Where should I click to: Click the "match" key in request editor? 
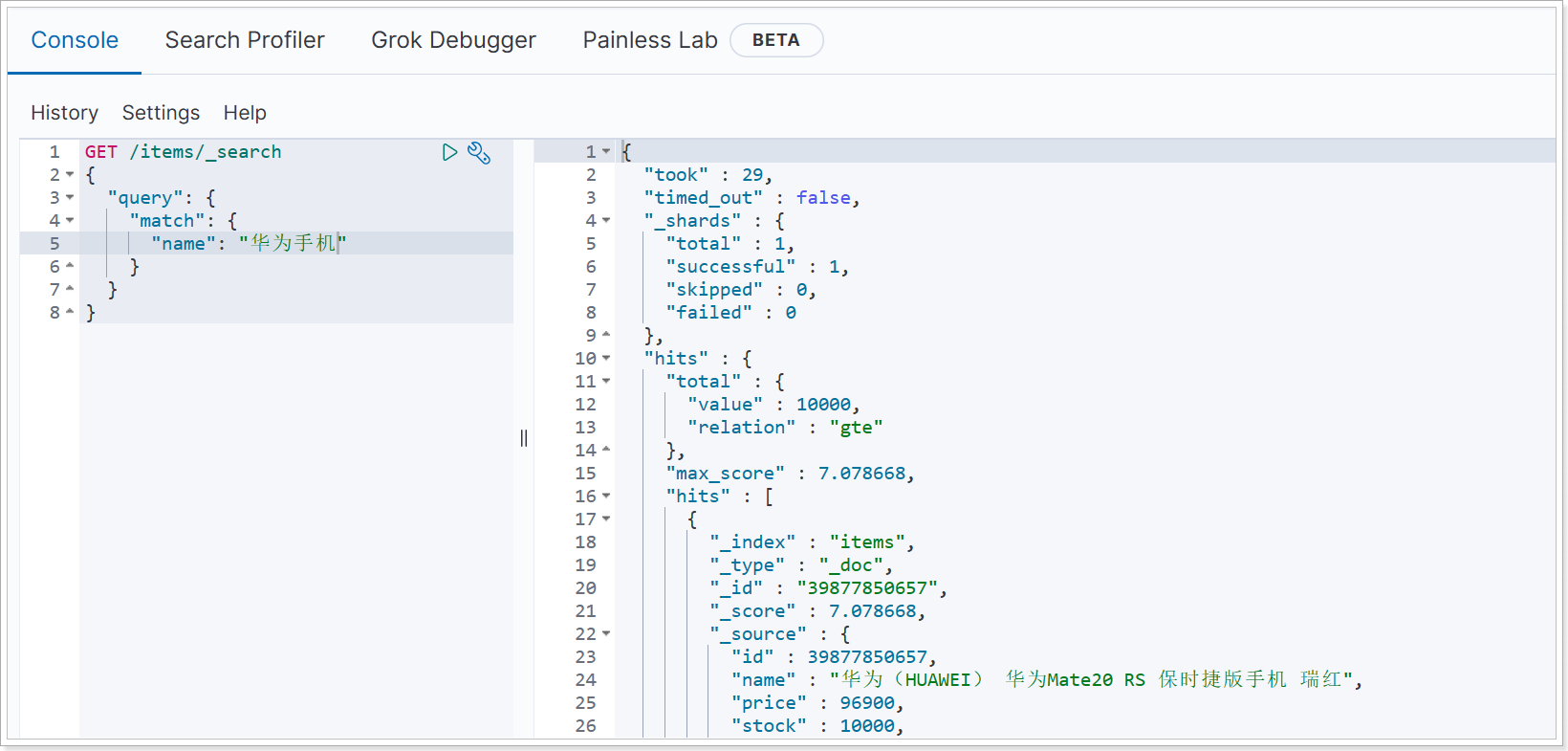[166, 221]
